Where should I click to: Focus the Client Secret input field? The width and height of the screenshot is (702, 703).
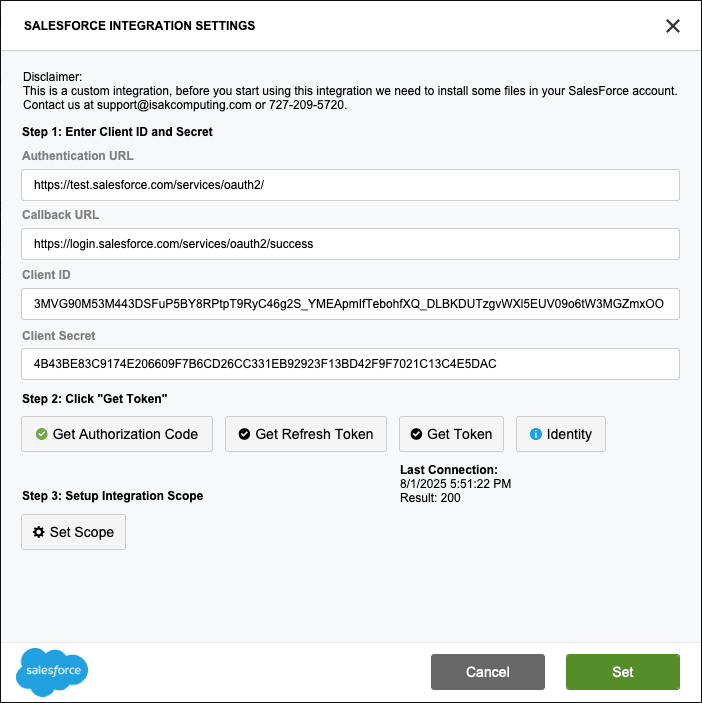tap(350, 364)
